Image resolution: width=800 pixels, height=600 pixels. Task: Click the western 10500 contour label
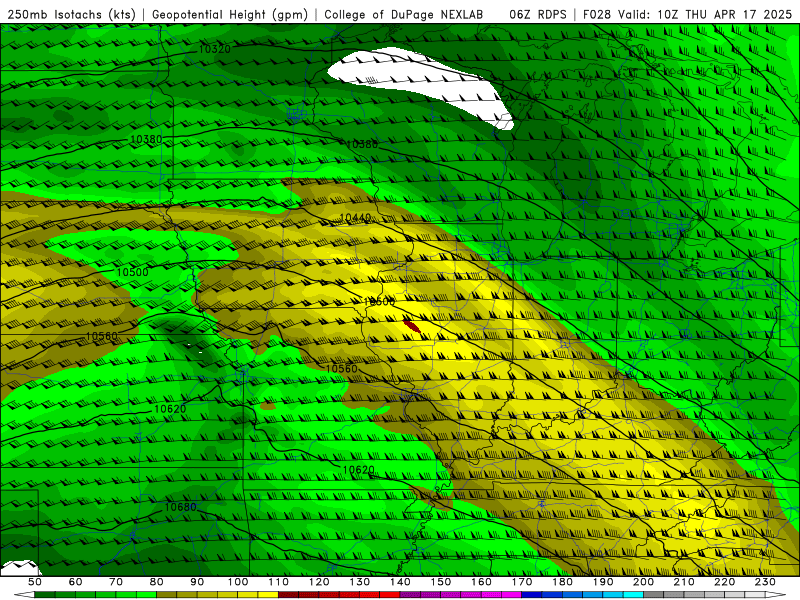(x=133, y=272)
